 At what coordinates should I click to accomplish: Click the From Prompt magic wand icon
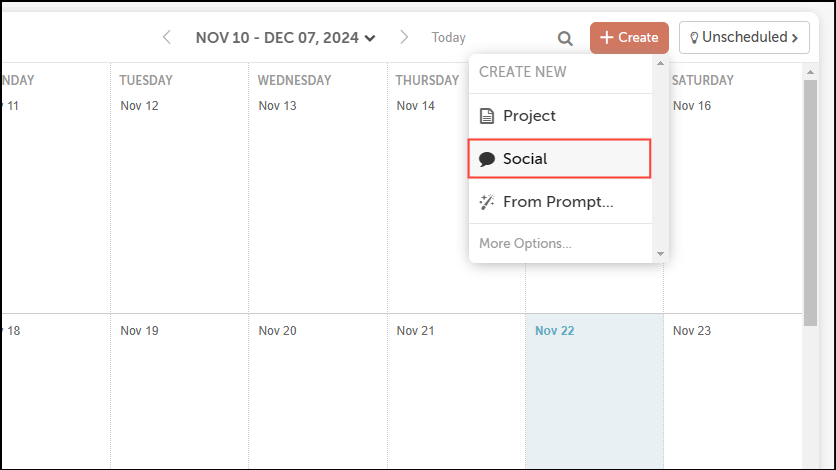[x=487, y=202]
